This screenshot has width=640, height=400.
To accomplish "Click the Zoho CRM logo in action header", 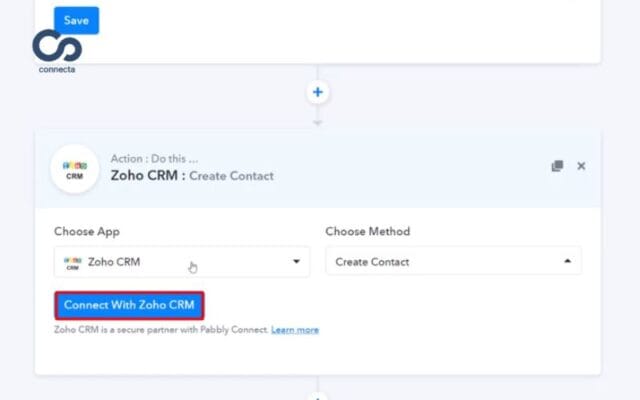I will (x=75, y=169).
